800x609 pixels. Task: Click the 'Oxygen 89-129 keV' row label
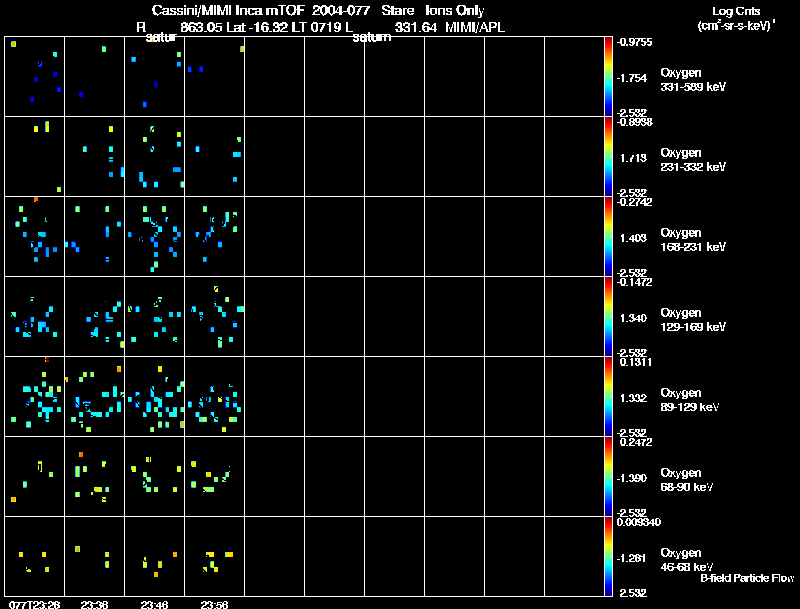690,400
